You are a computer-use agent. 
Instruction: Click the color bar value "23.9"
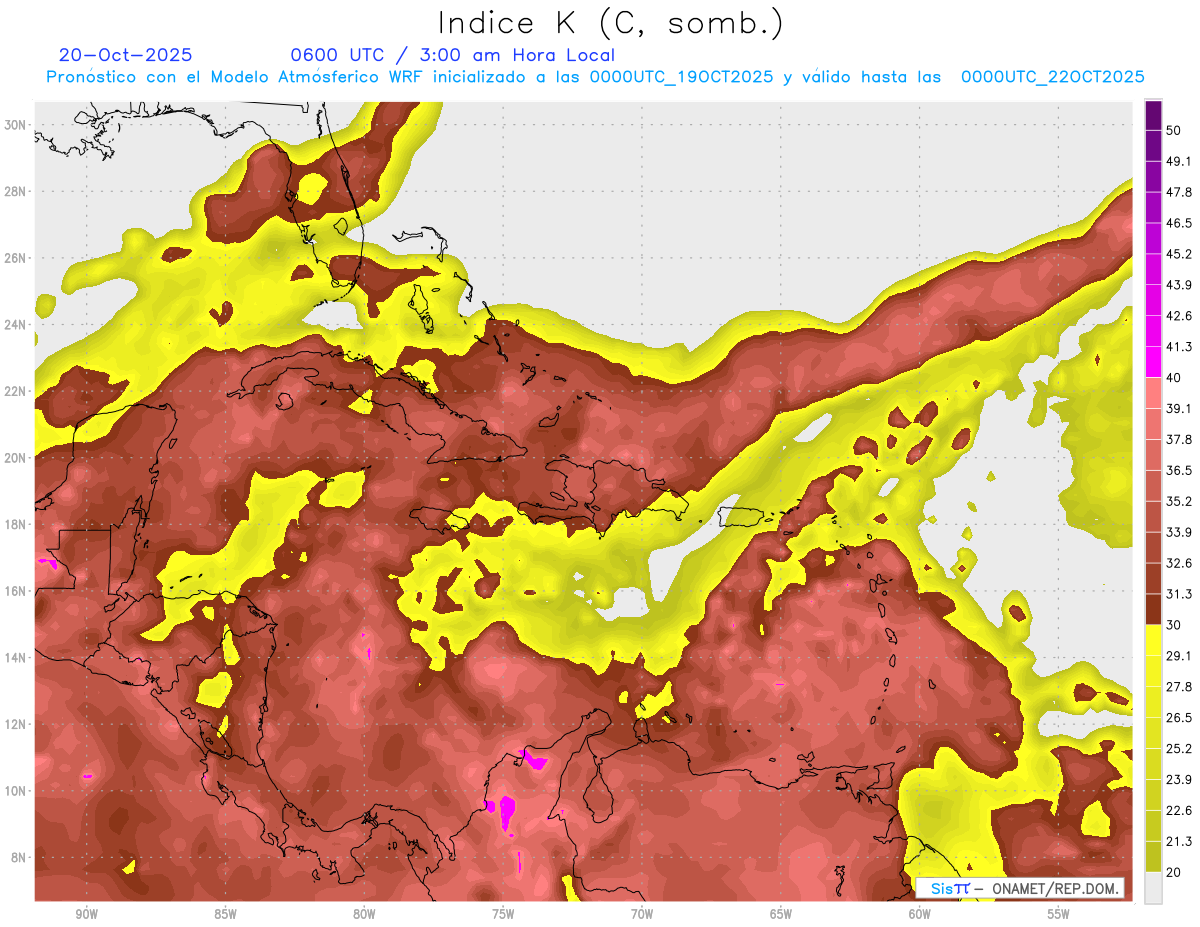tap(1179, 779)
